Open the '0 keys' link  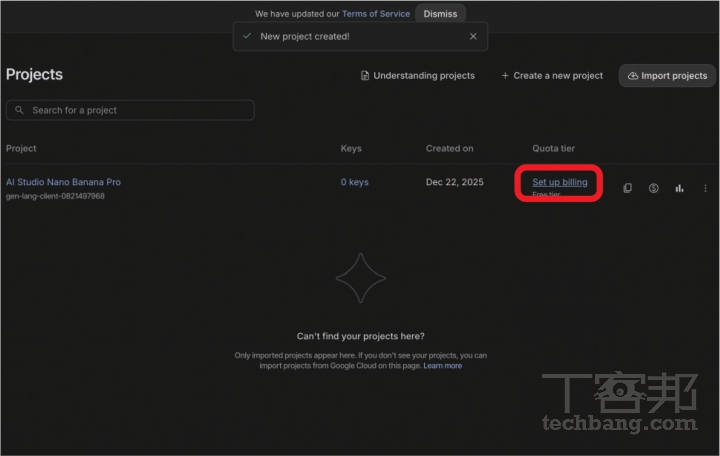pyautogui.click(x=354, y=182)
